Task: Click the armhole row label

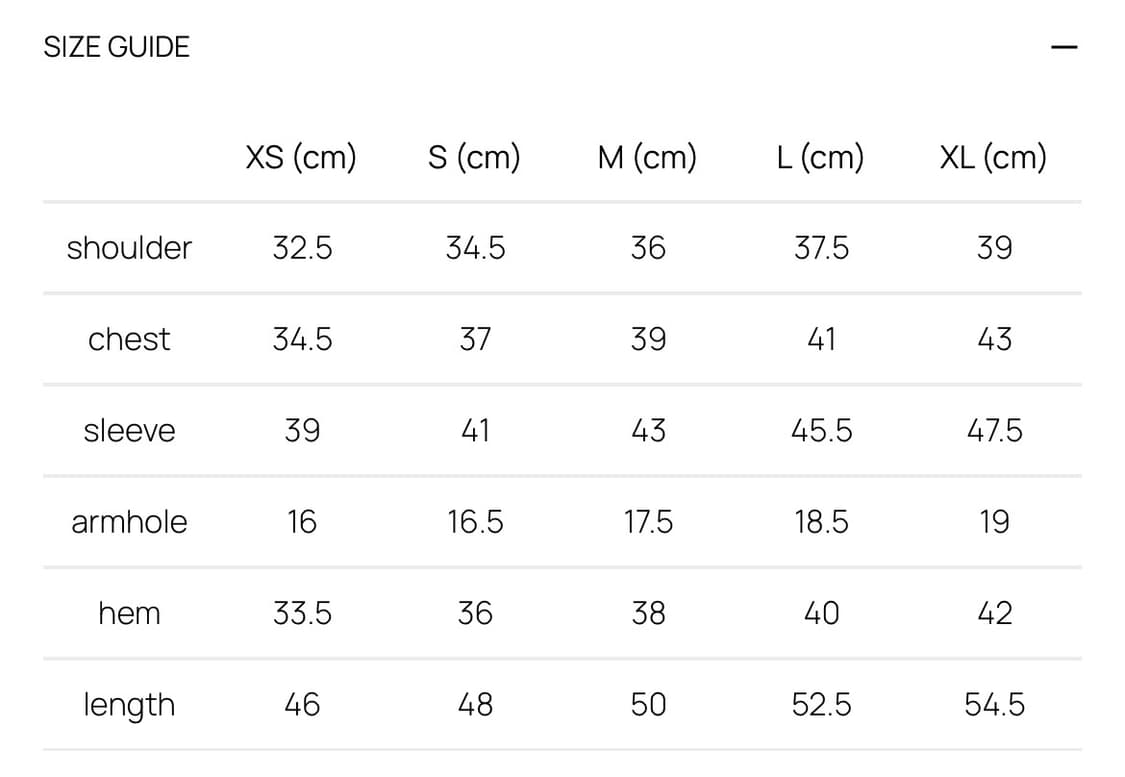Action: click(129, 522)
